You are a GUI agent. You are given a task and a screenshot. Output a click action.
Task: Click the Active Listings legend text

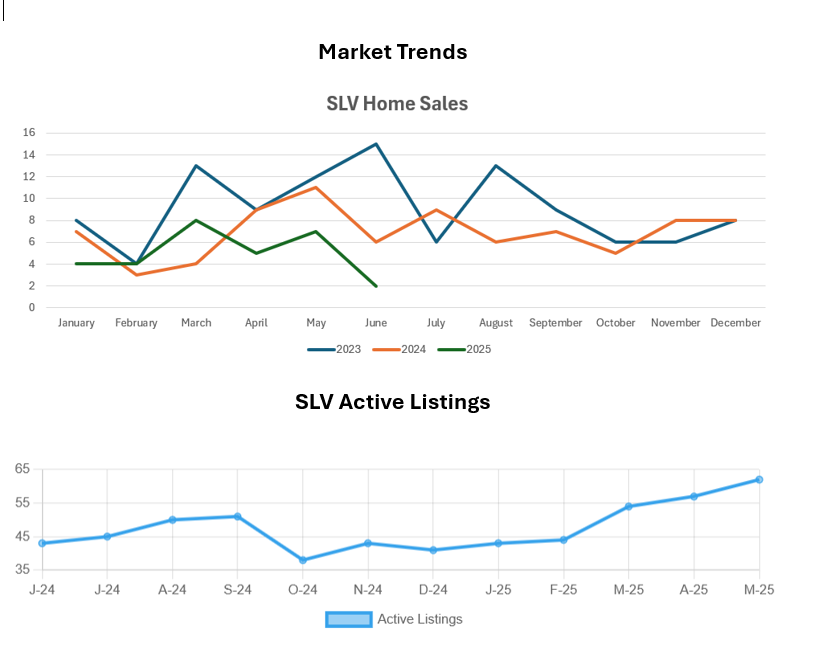tap(419, 619)
